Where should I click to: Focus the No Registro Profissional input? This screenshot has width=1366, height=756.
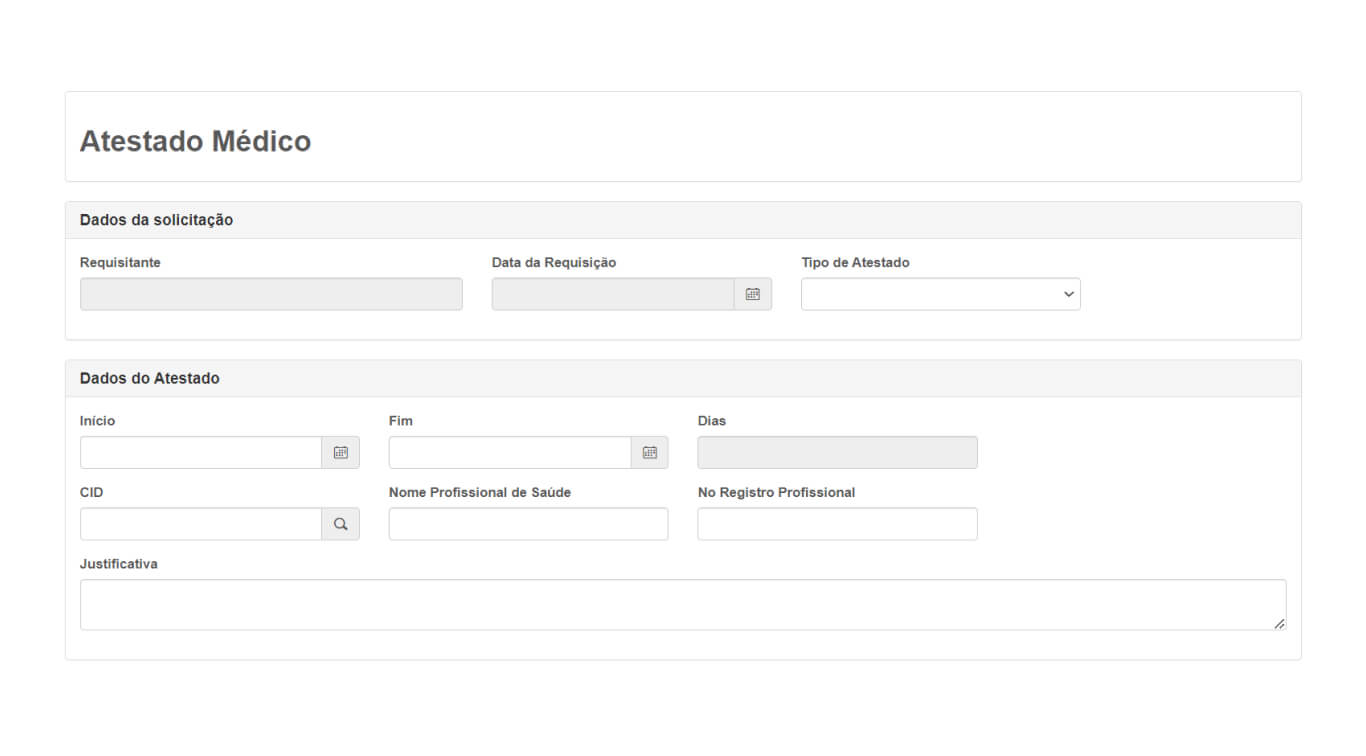[x=837, y=524]
